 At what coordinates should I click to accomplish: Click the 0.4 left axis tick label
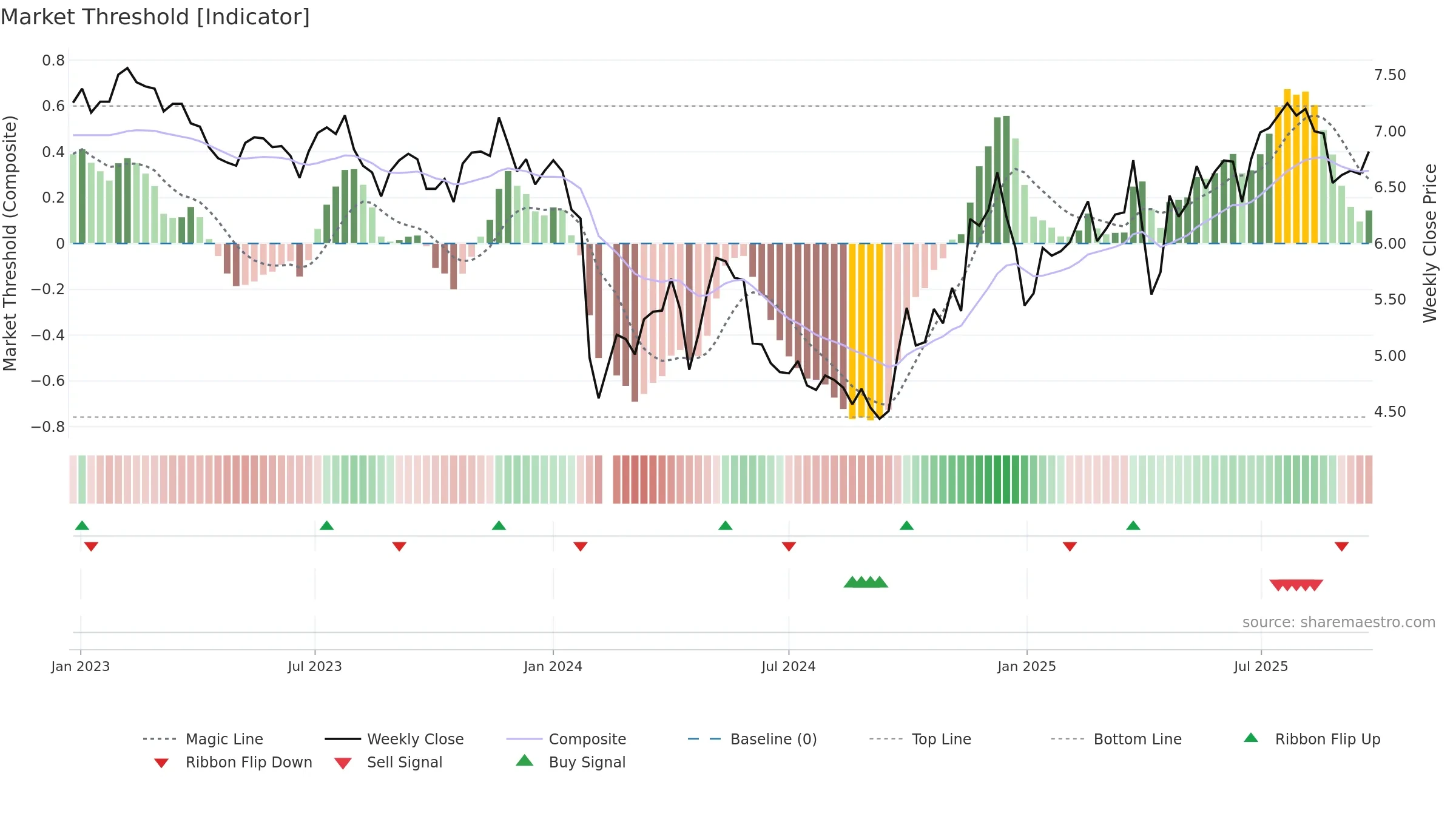(53, 152)
